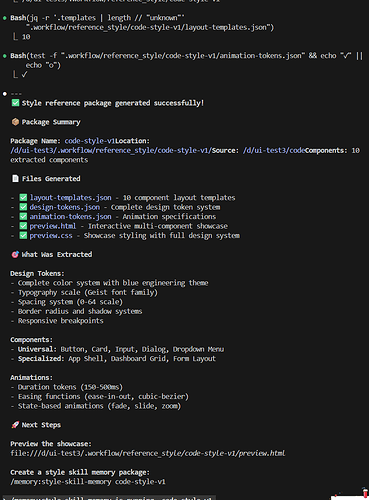Click 'Easing functions (ease-in-out, cubic-bezier)' line
Viewport: 369px width, 500px height.
pos(103,396)
